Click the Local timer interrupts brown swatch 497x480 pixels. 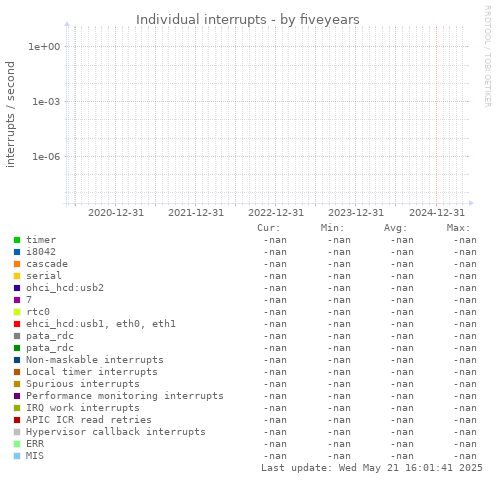pyautogui.click(x=17, y=372)
